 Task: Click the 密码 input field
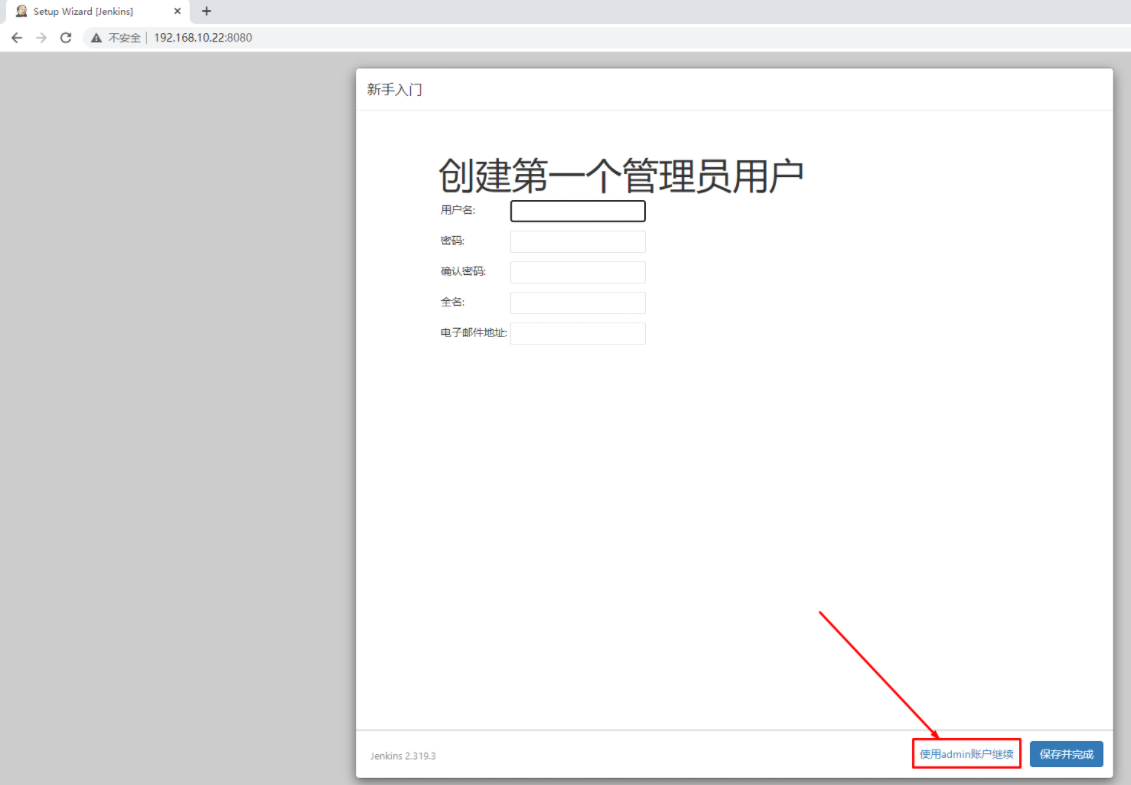[578, 242]
